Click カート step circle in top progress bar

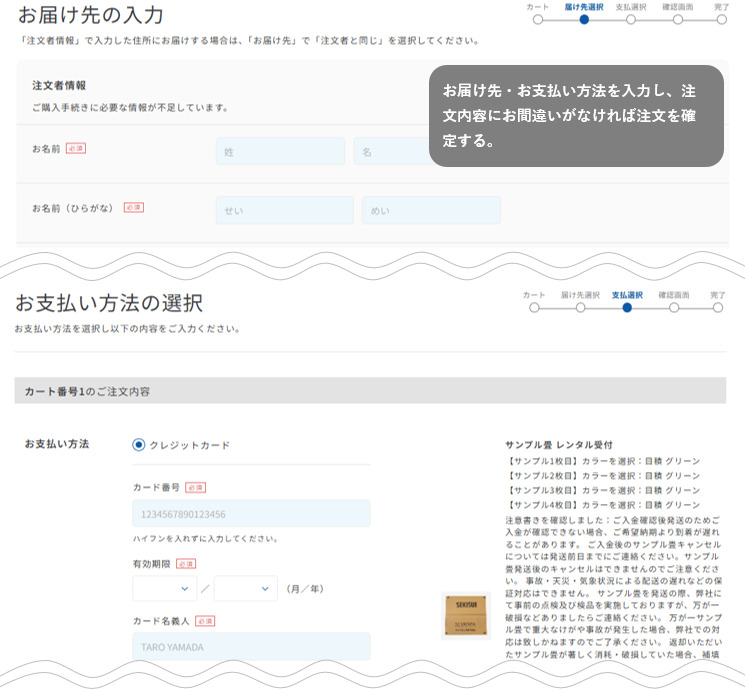pos(537,19)
